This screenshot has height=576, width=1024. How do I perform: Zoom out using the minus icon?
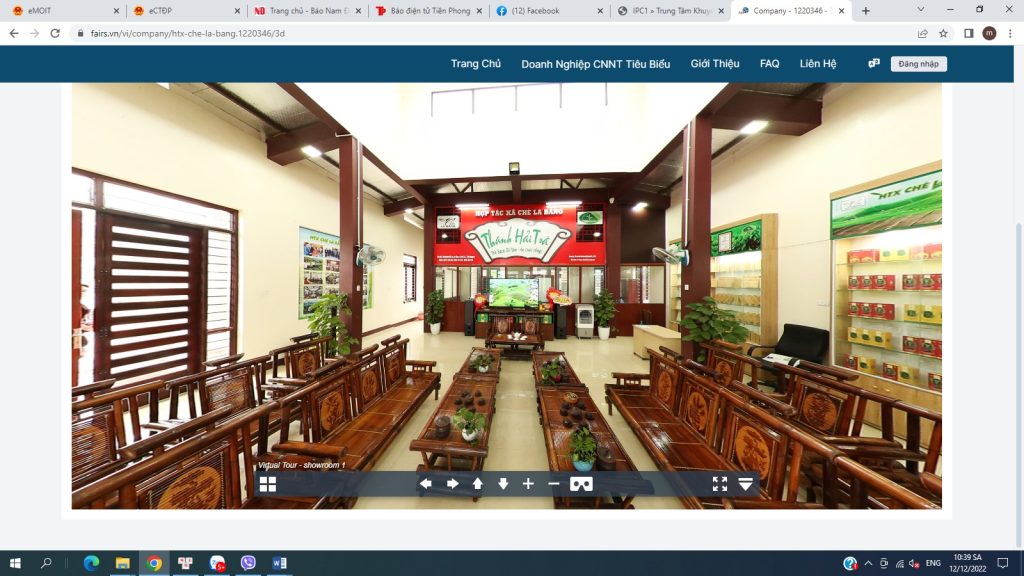[554, 484]
